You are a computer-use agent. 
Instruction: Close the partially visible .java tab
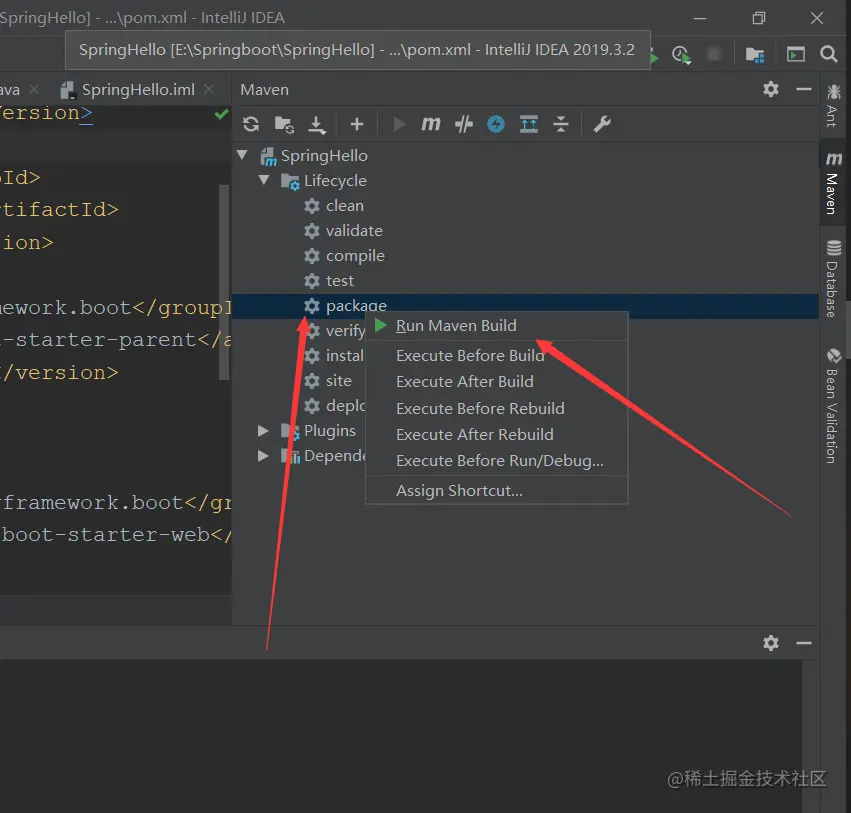tap(34, 89)
